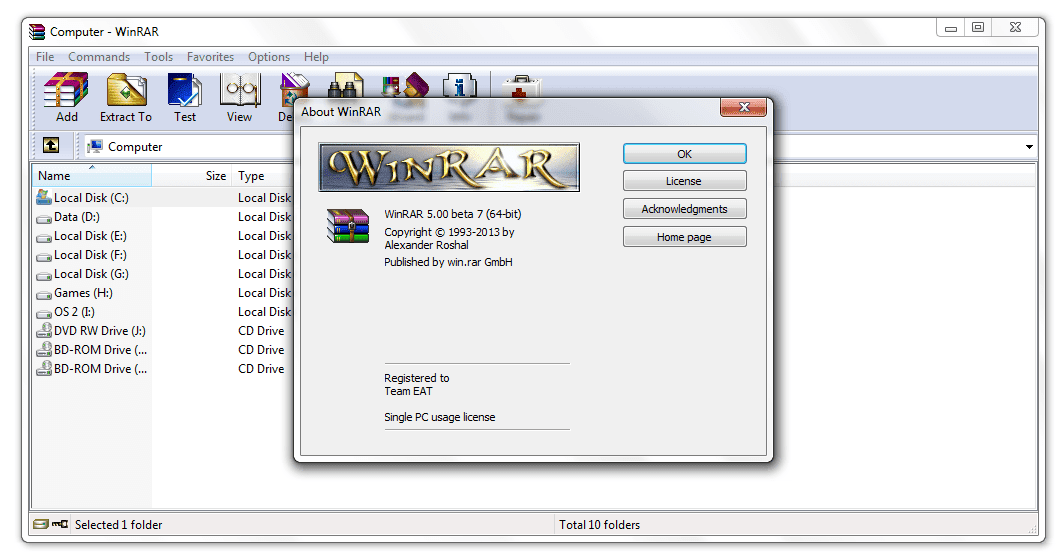Click the 'Selected 1 folder' status text
Screen dimensions: 1063x558
pos(119,525)
